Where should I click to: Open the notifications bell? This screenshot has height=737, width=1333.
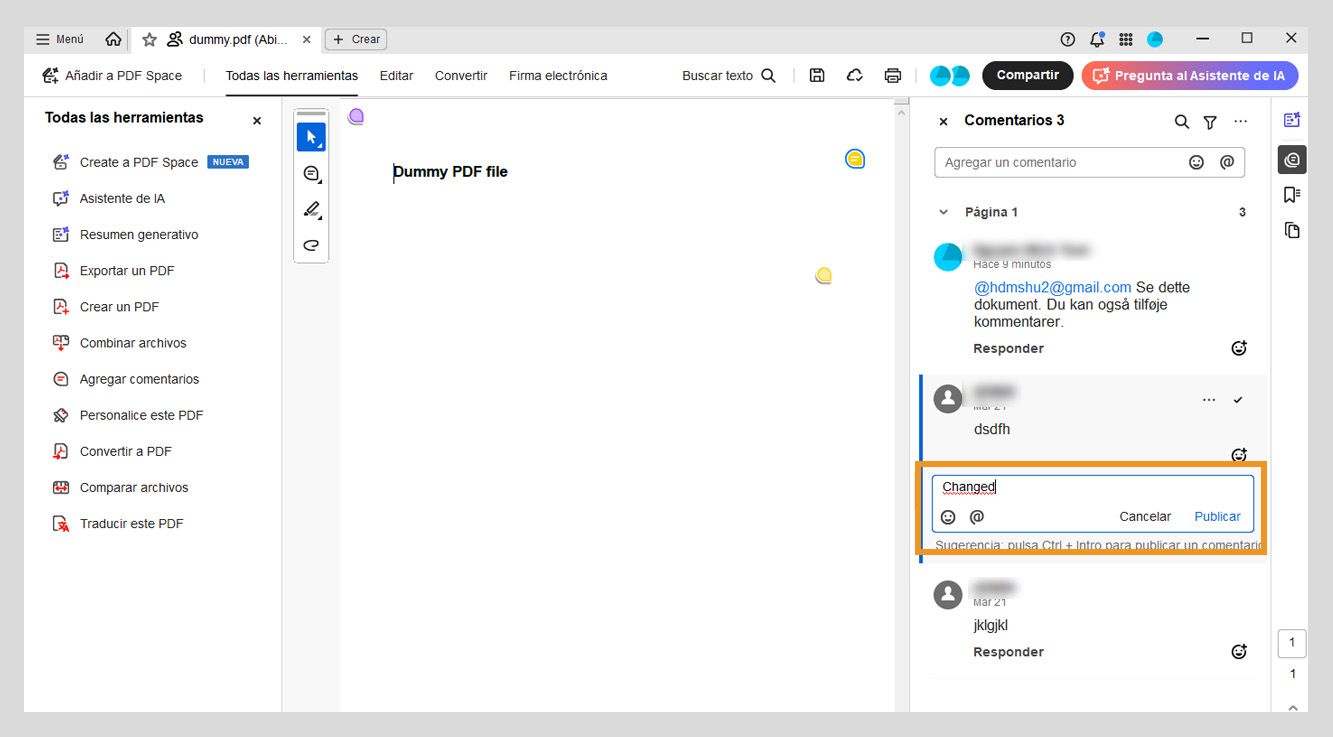point(1098,39)
